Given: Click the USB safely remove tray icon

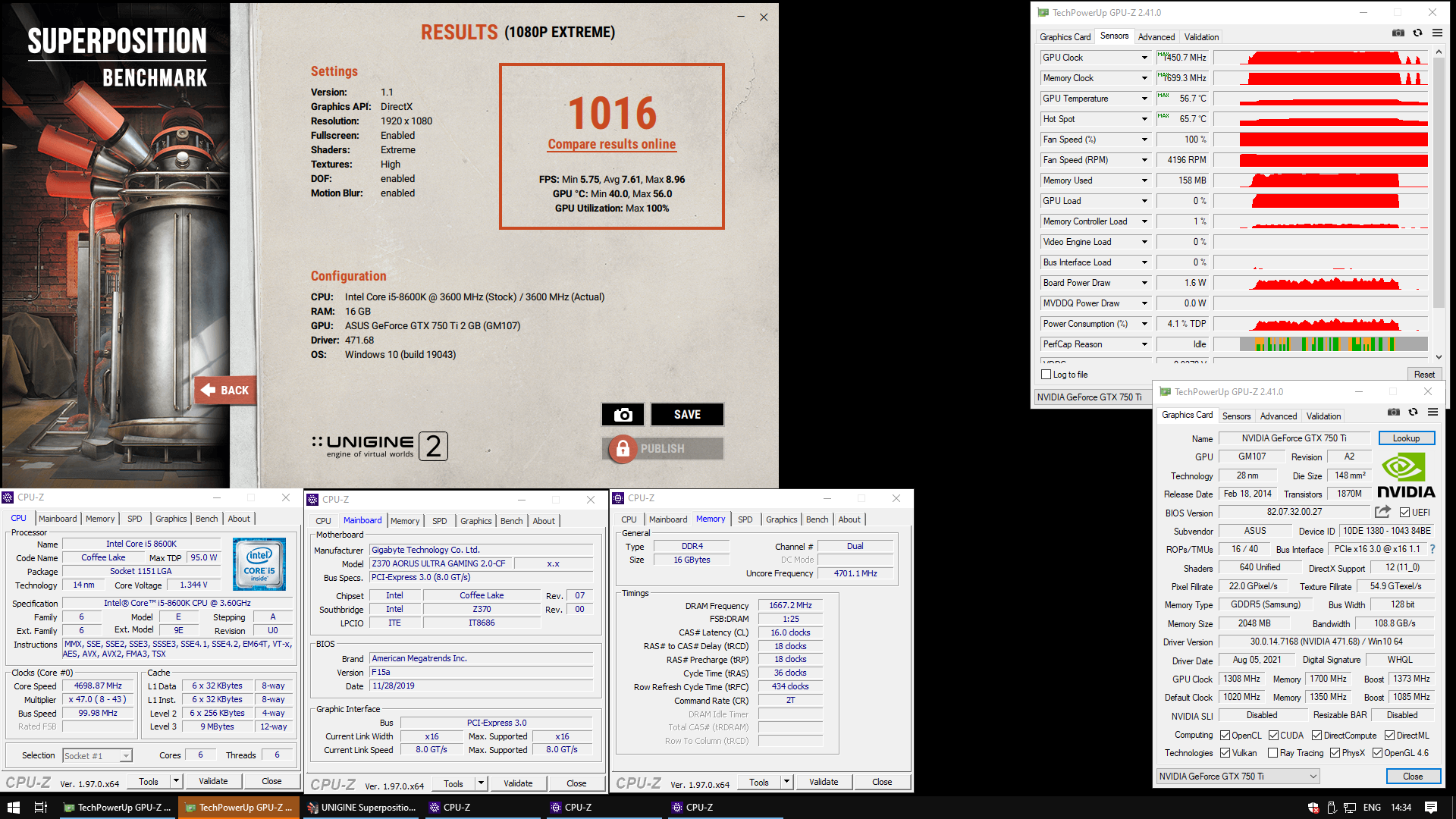Looking at the screenshot, I should pos(1332,808).
